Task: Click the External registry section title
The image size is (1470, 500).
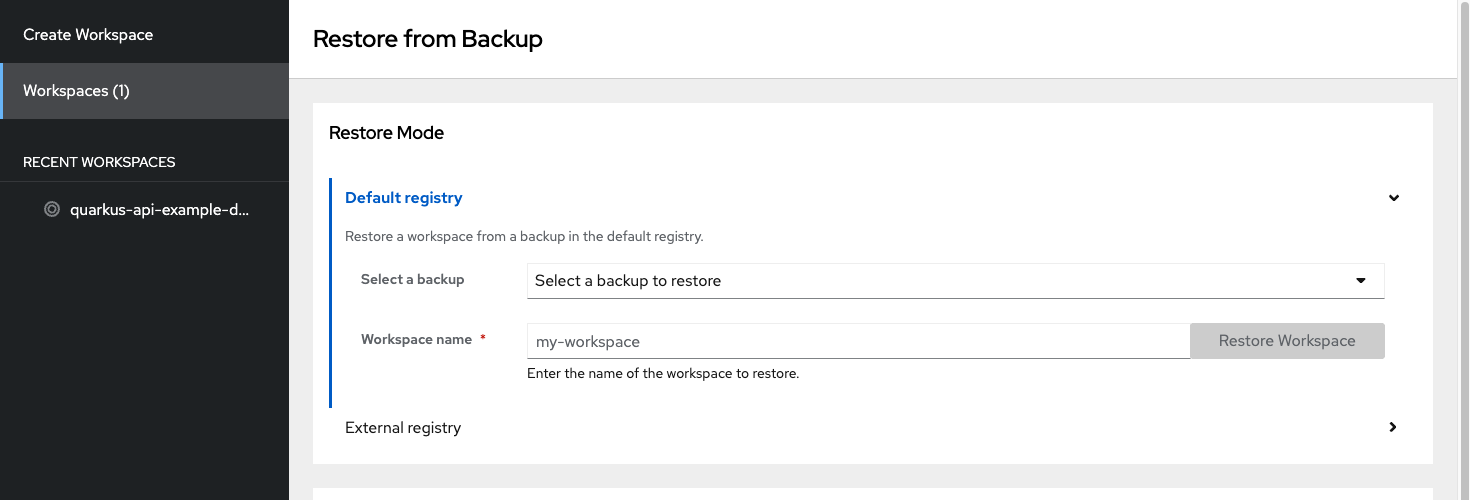Action: click(x=403, y=427)
